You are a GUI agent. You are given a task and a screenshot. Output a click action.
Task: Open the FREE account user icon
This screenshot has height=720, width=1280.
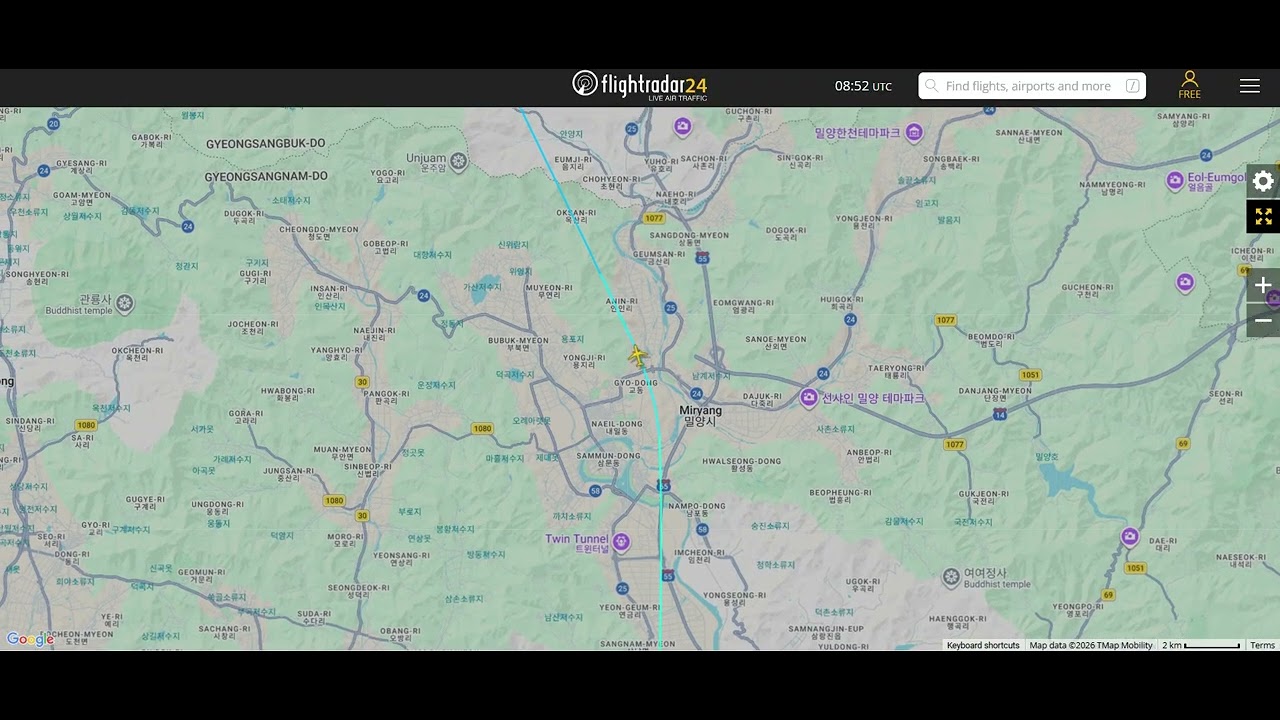point(1189,85)
